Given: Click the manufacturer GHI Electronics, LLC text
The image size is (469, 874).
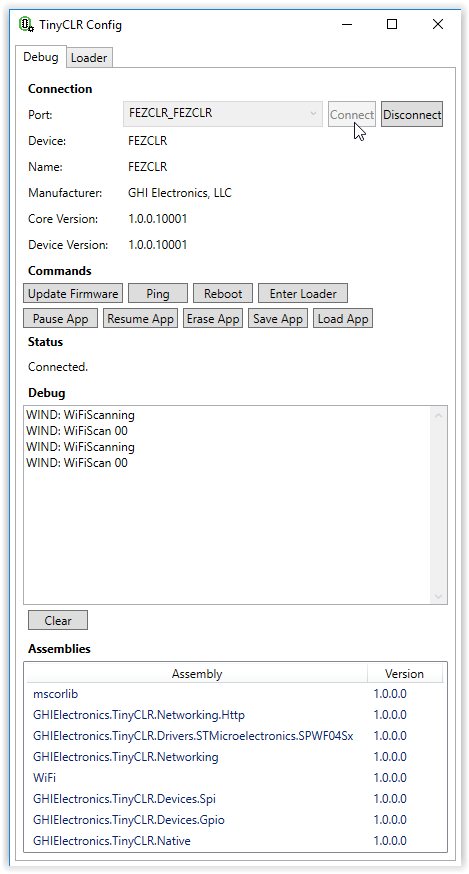Looking at the screenshot, I should coord(180,193).
